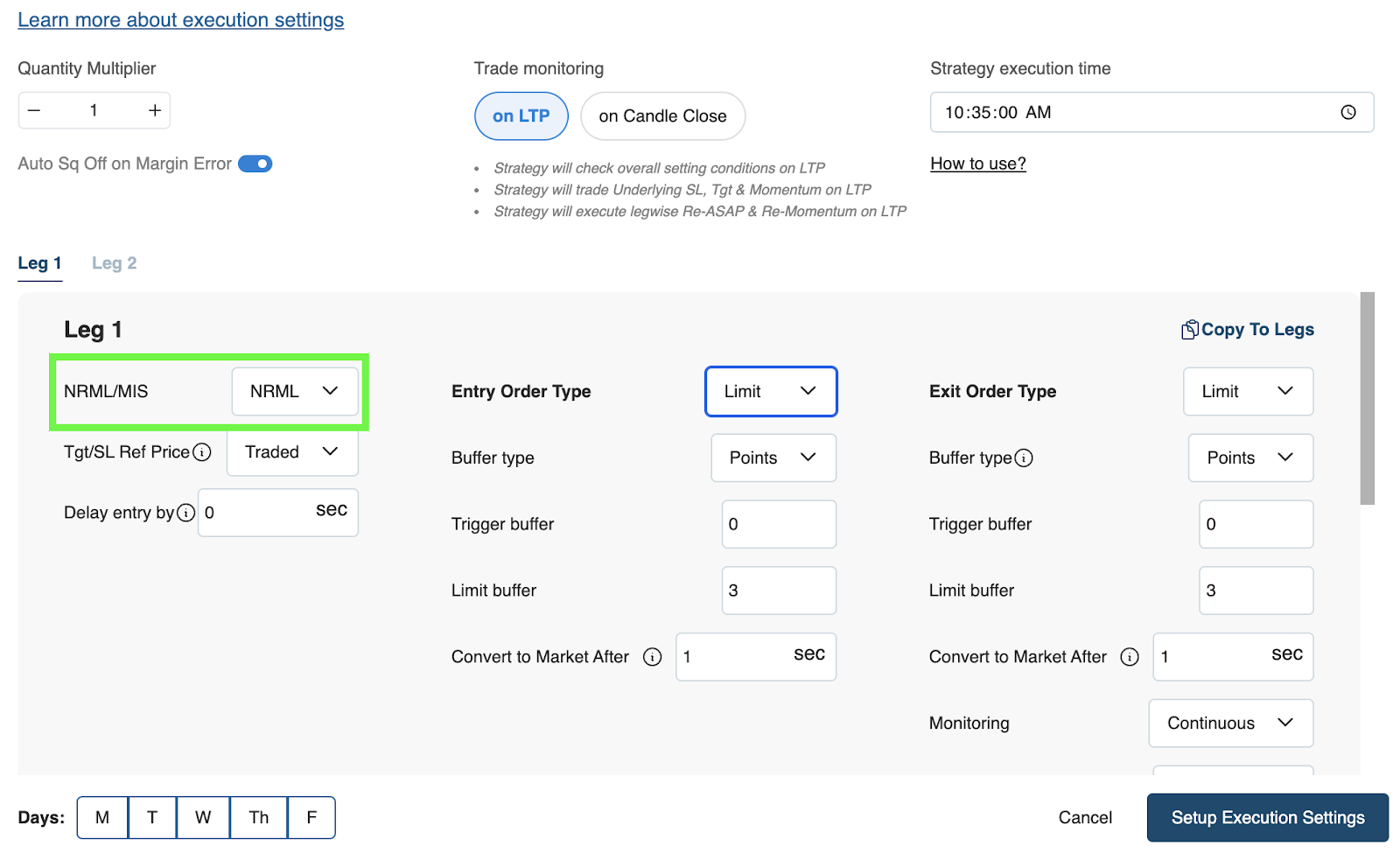Focus exit Limit buffer field
Viewport: 1400px width, 853px height.
coord(1256,591)
